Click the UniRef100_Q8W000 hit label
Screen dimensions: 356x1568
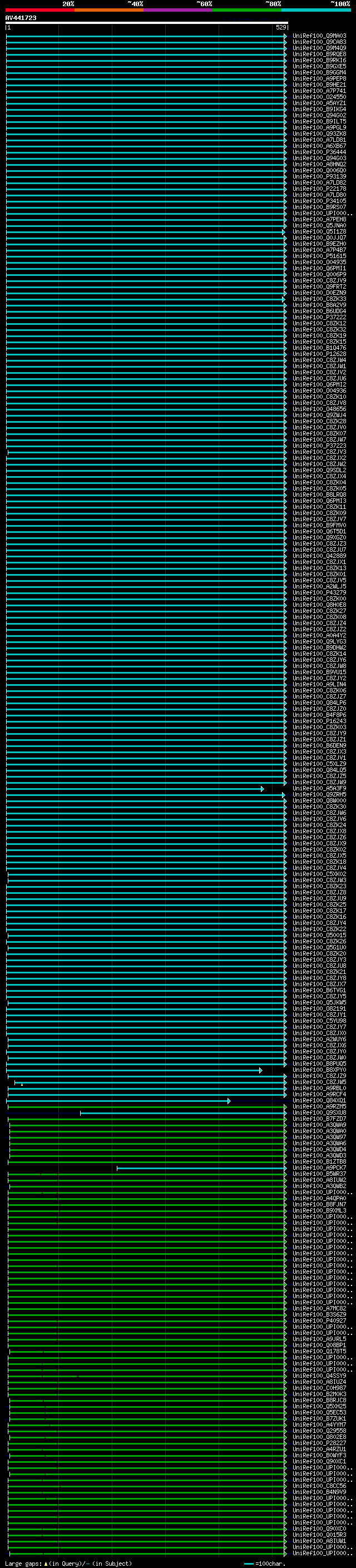tap(319, 800)
